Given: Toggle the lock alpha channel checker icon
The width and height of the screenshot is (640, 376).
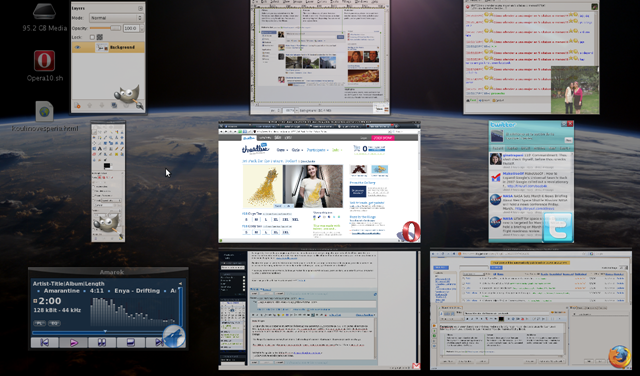Looking at the screenshot, I should pos(100,37).
